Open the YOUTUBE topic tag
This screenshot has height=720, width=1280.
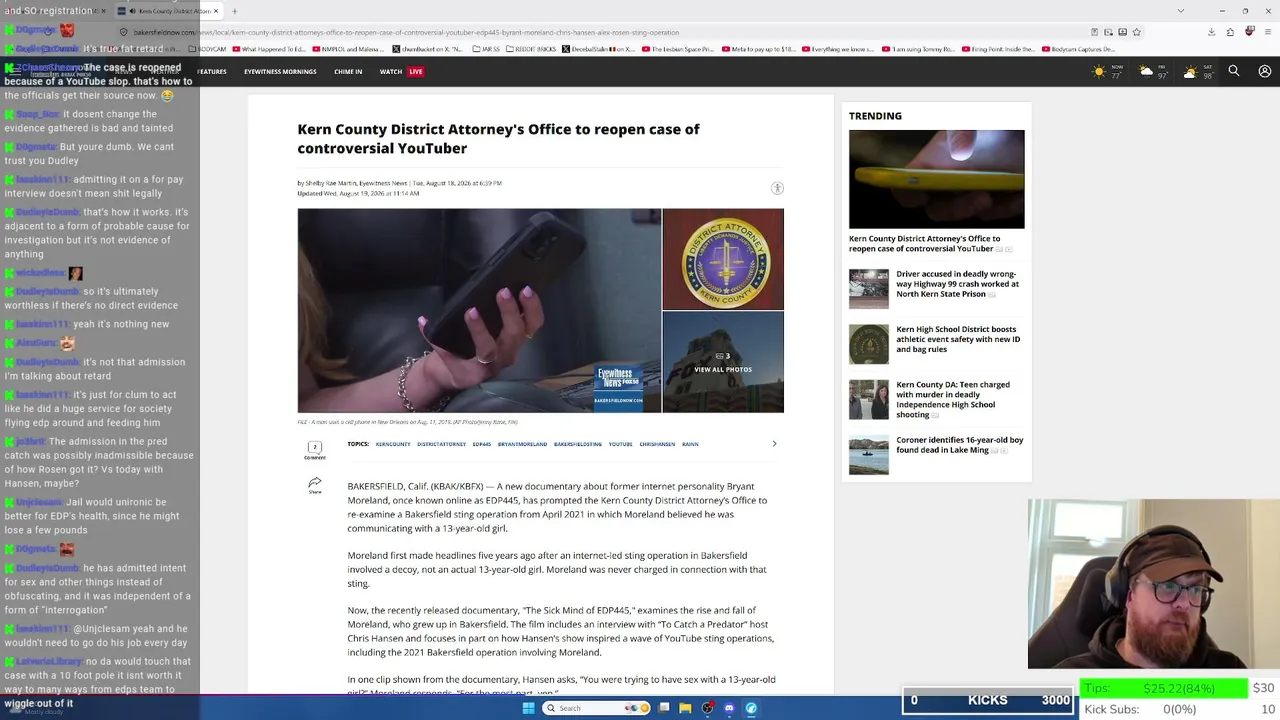[620, 444]
